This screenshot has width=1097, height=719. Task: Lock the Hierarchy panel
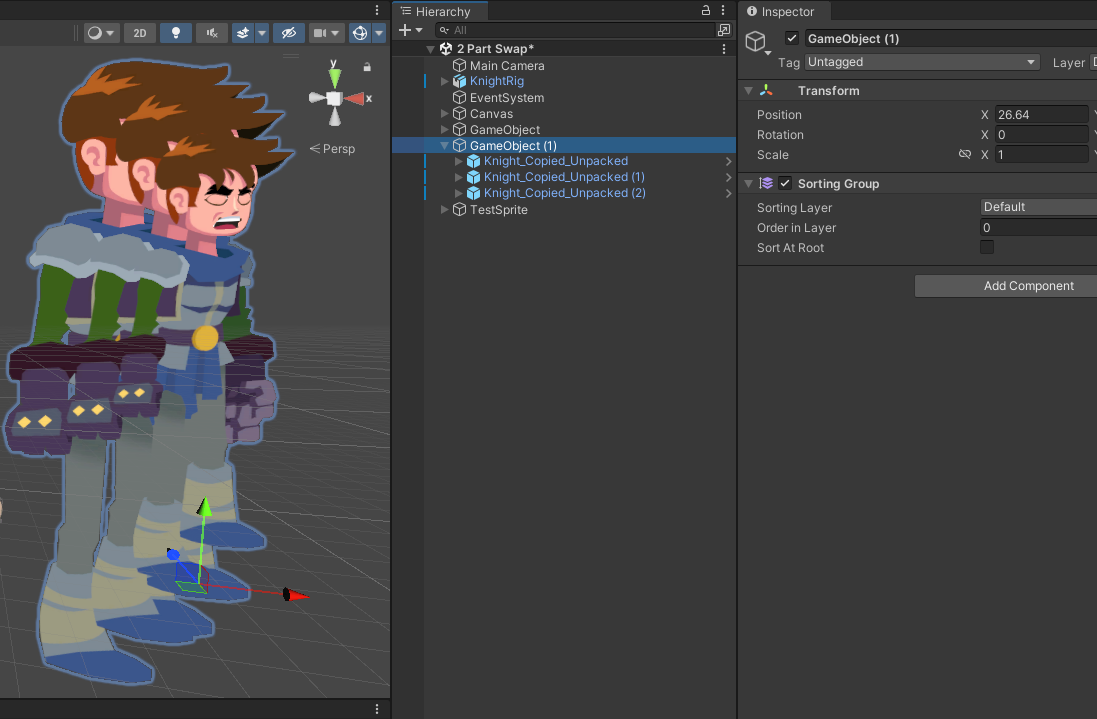pyautogui.click(x=705, y=10)
